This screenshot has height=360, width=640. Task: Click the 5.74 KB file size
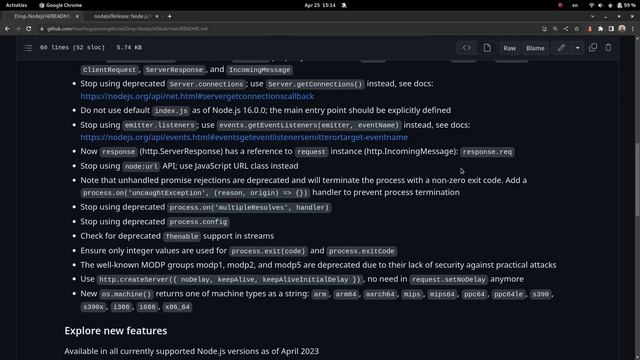coord(129,47)
